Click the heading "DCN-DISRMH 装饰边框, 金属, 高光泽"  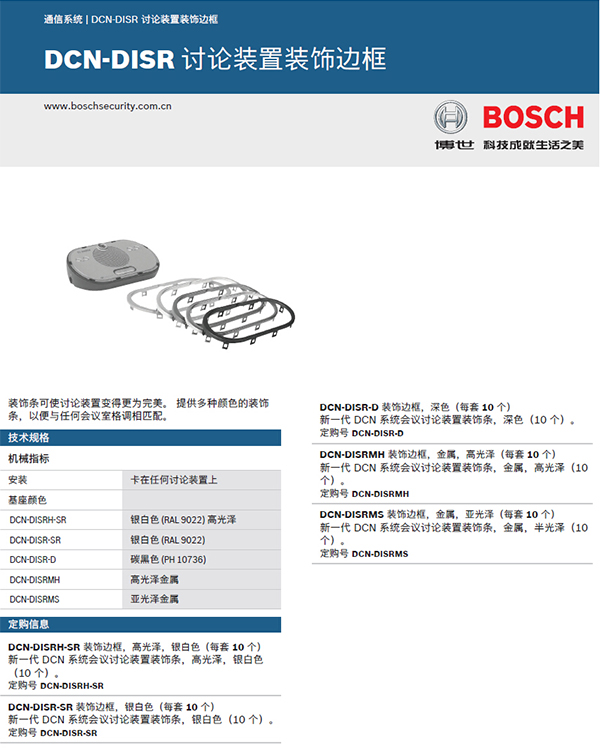coord(438,454)
